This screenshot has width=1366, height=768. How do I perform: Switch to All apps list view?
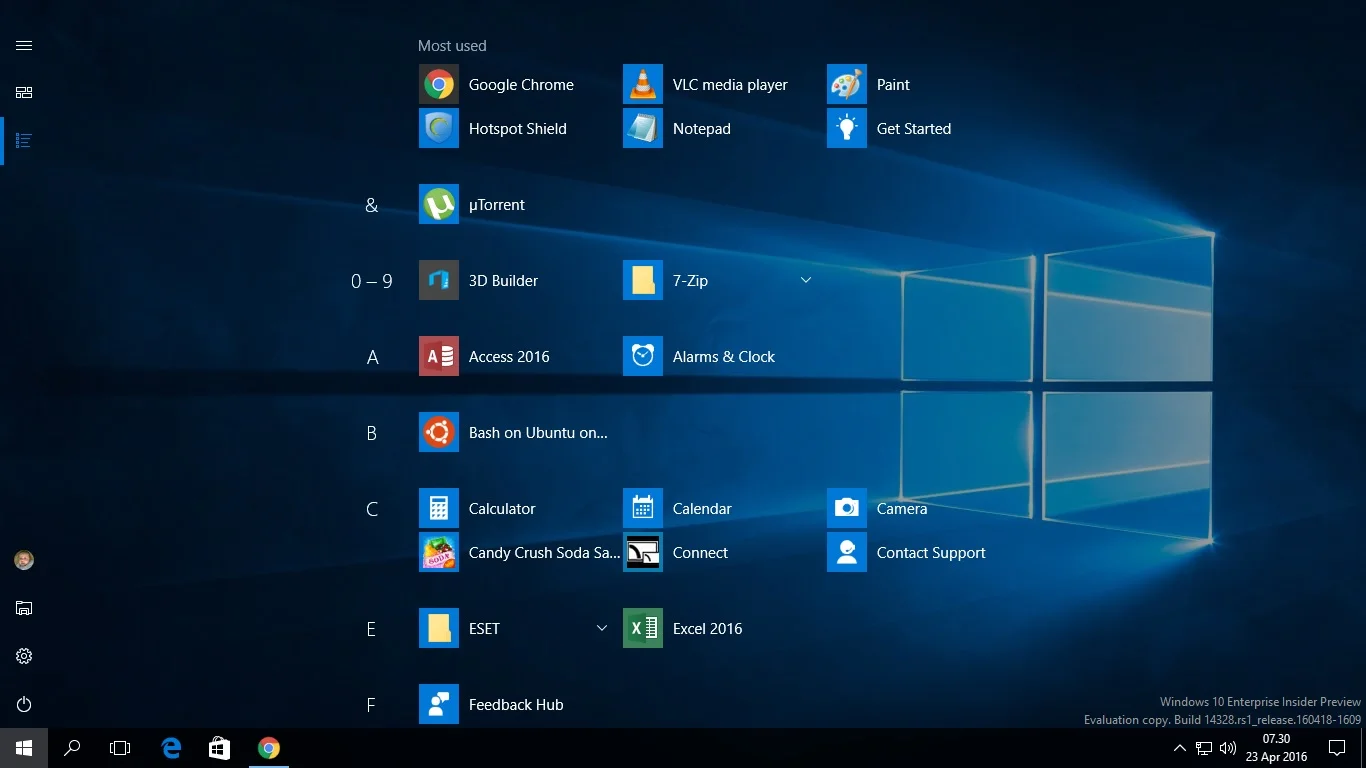24,141
